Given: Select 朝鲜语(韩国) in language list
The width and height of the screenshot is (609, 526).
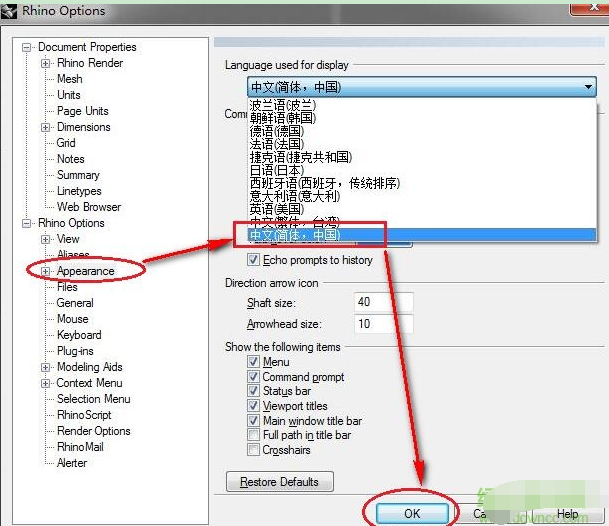Looking at the screenshot, I should click(422, 118).
